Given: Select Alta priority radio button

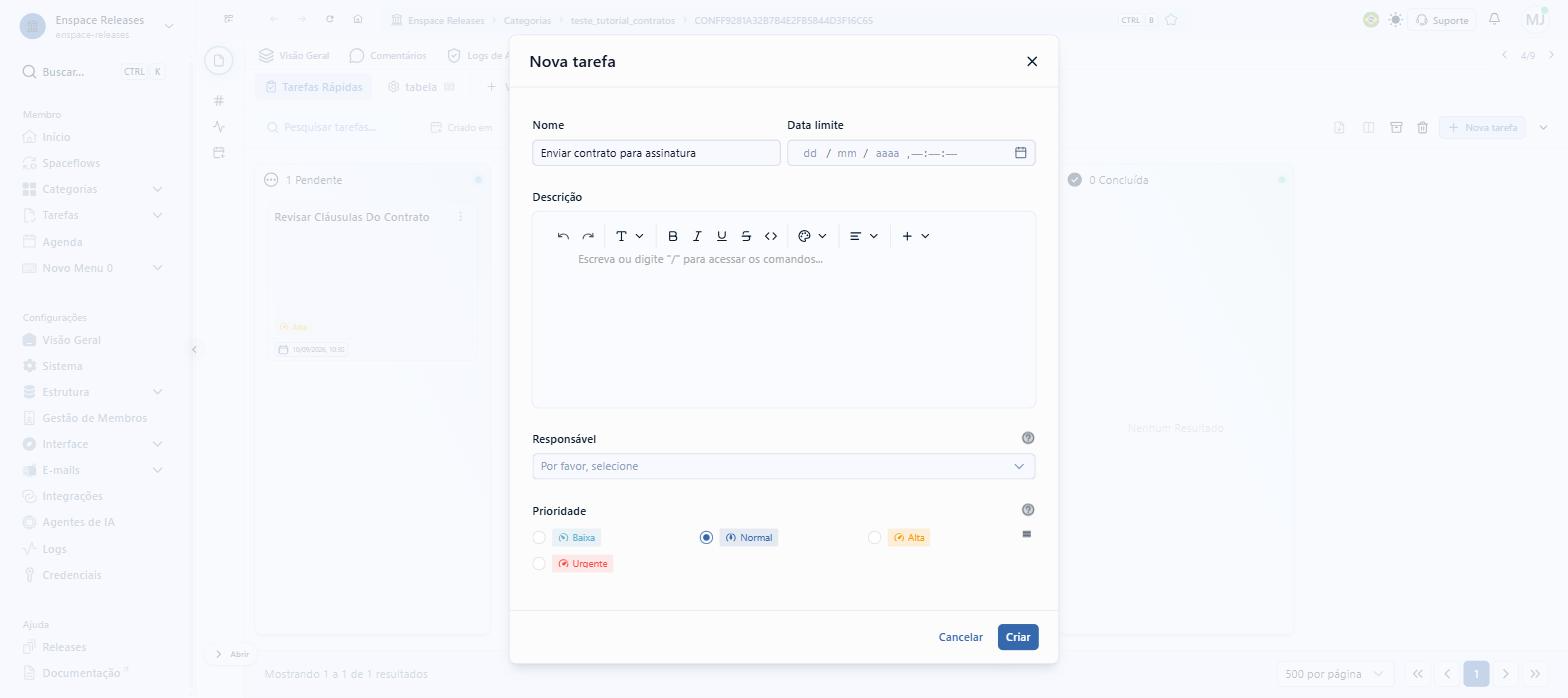Looking at the screenshot, I should (874, 538).
